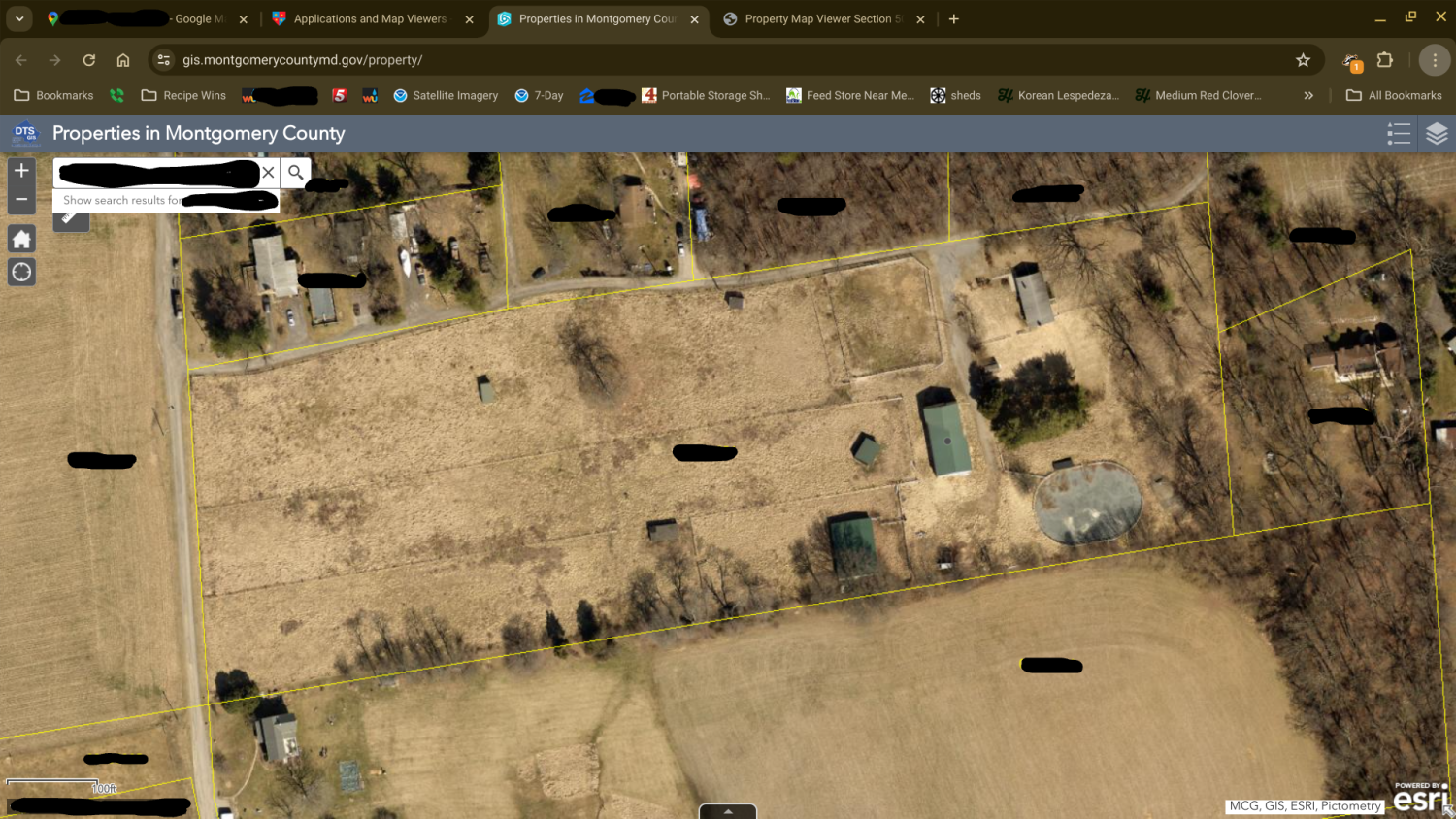
Task: Switch to the Applications and Map Viewers tab
Action: 369,18
